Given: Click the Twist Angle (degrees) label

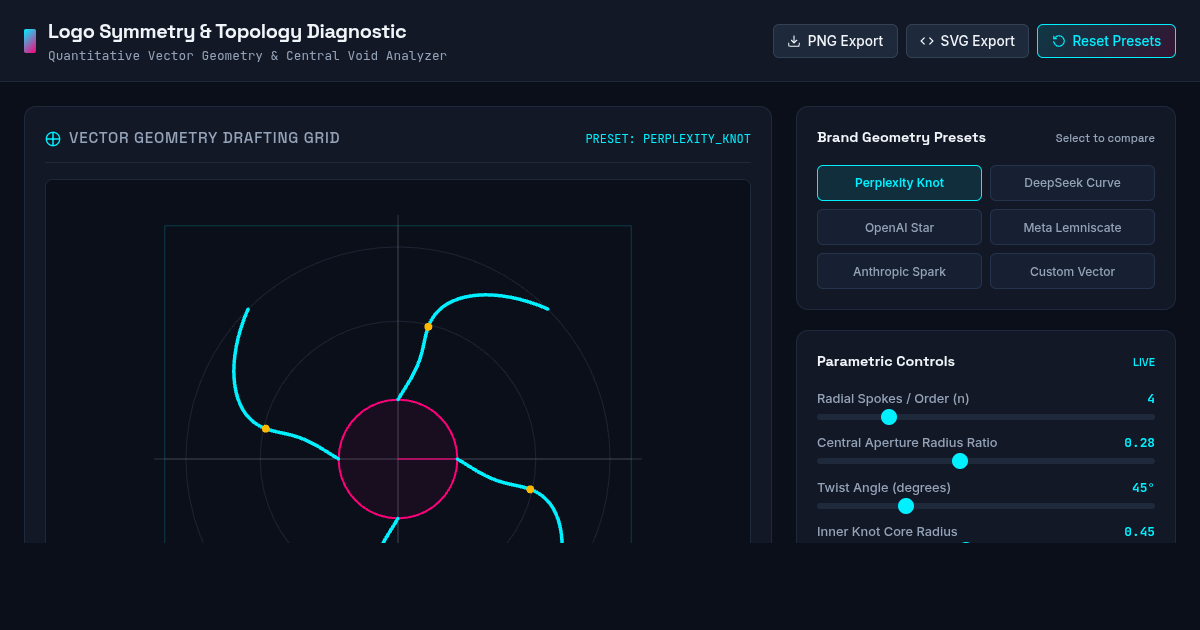Looking at the screenshot, I should pyautogui.click(x=884, y=487).
